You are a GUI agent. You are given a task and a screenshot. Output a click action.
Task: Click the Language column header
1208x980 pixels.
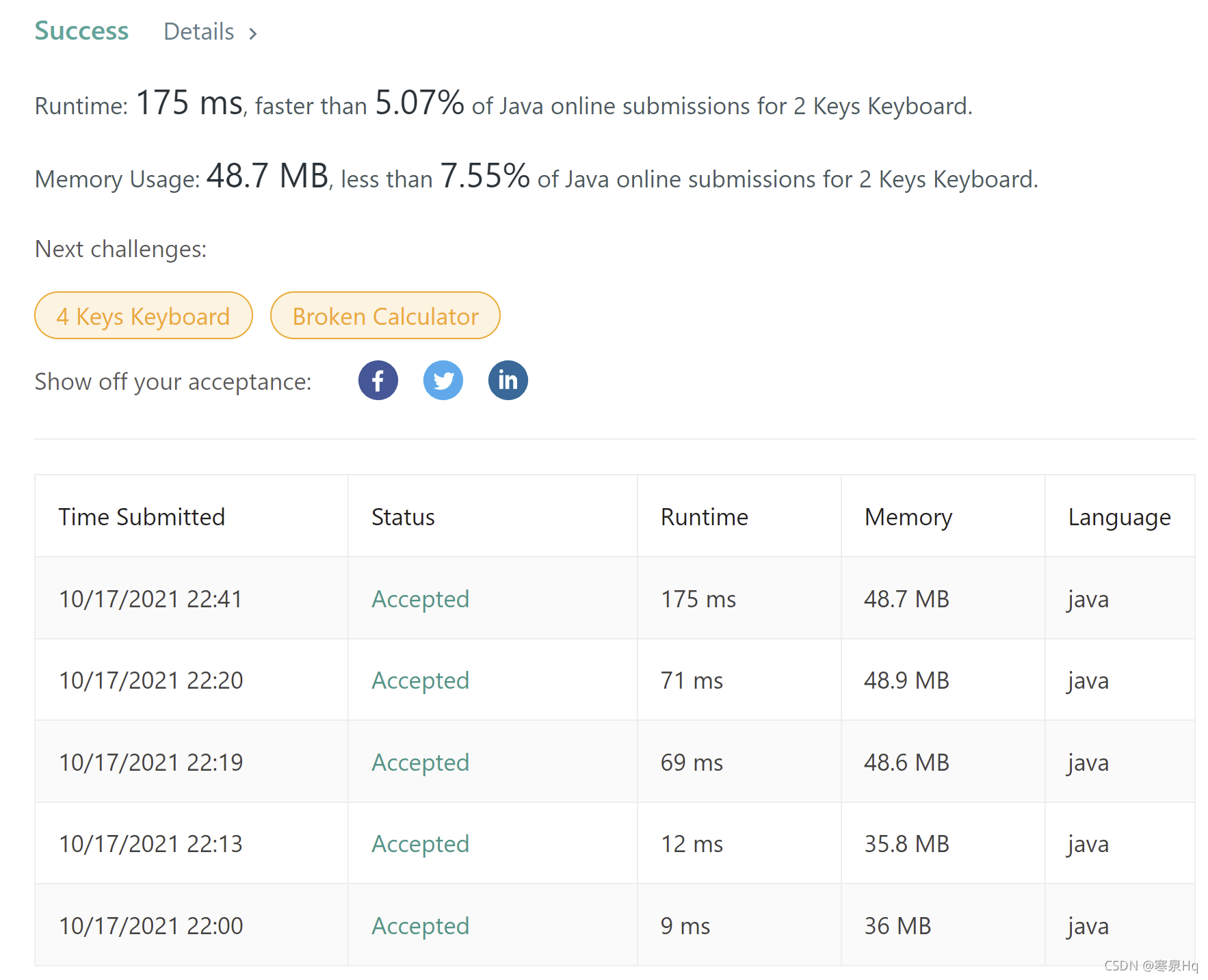click(1119, 517)
